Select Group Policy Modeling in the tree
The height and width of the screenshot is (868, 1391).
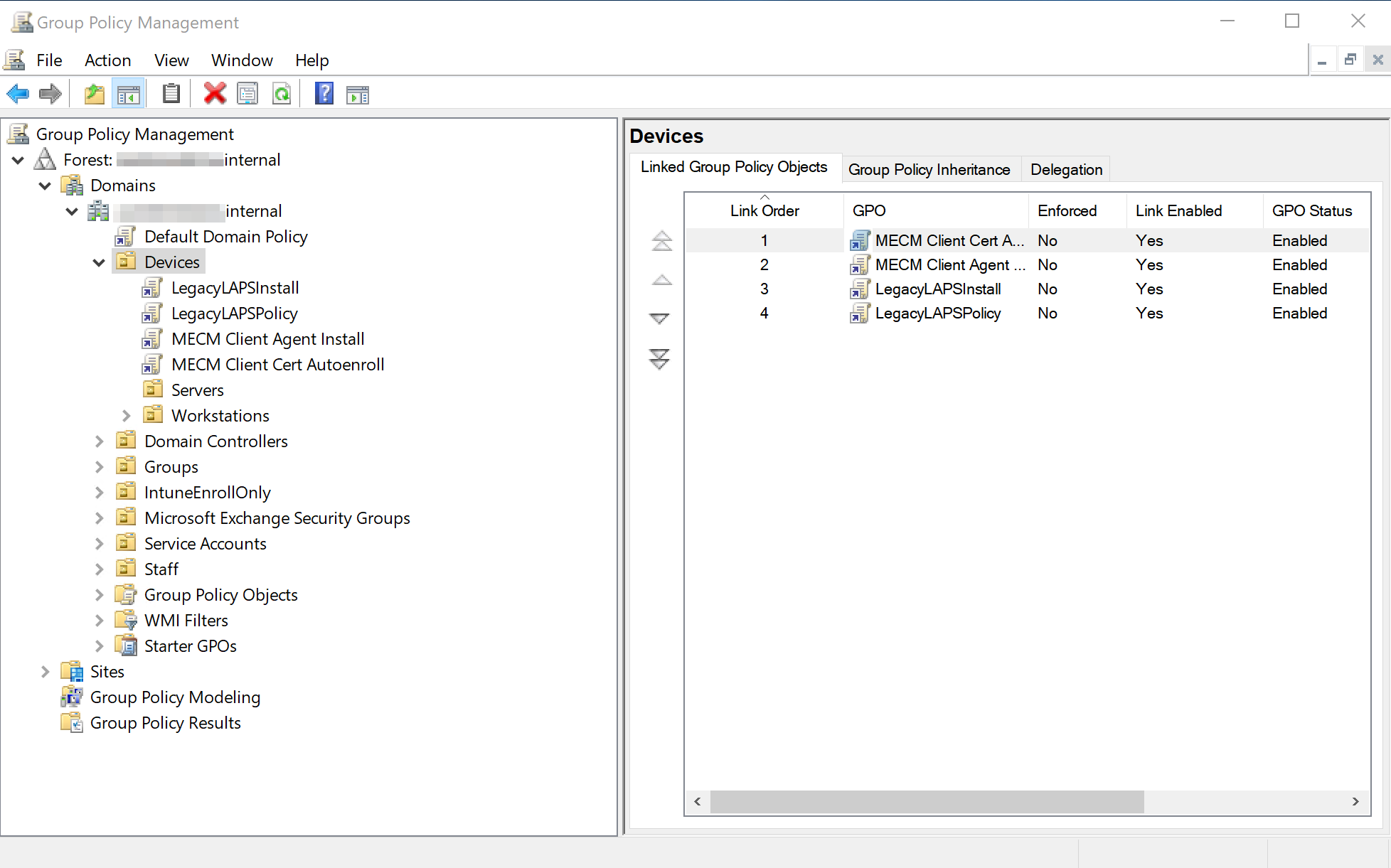click(175, 697)
